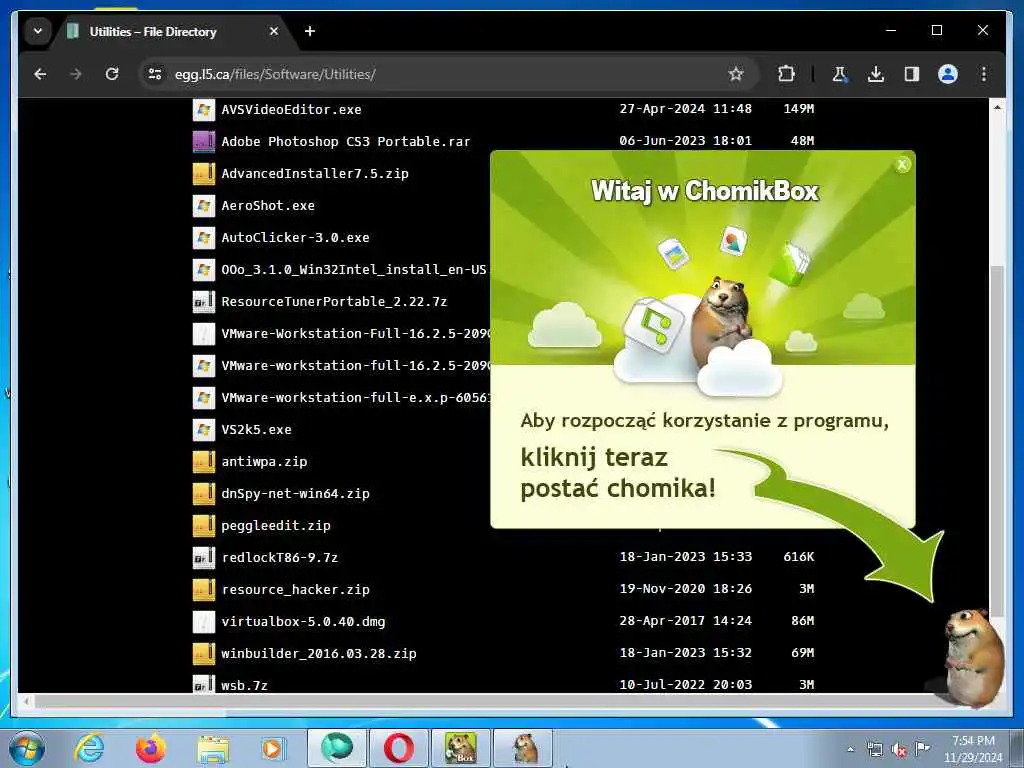Open the system clock showing 7:54 PM
This screenshot has width=1024, height=768.
(x=973, y=749)
